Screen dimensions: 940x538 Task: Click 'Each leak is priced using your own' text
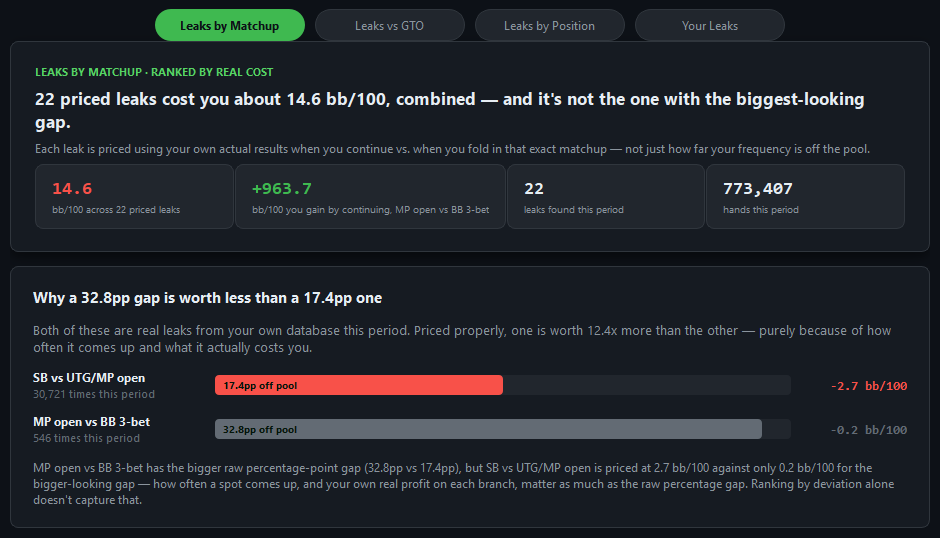click(x=452, y=149)
